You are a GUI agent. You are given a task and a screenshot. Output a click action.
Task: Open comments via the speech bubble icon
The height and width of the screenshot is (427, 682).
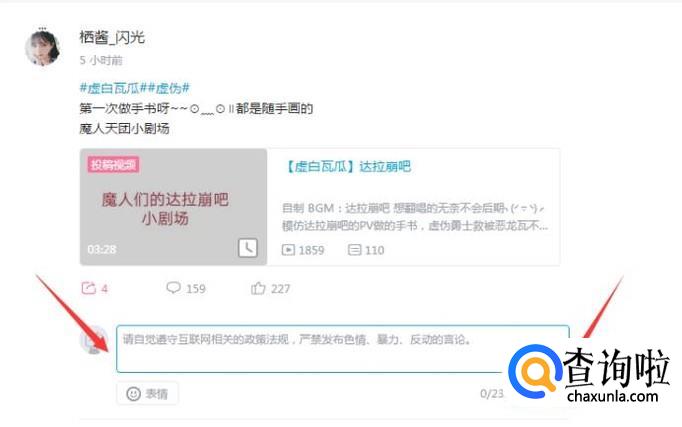point(174,287)
